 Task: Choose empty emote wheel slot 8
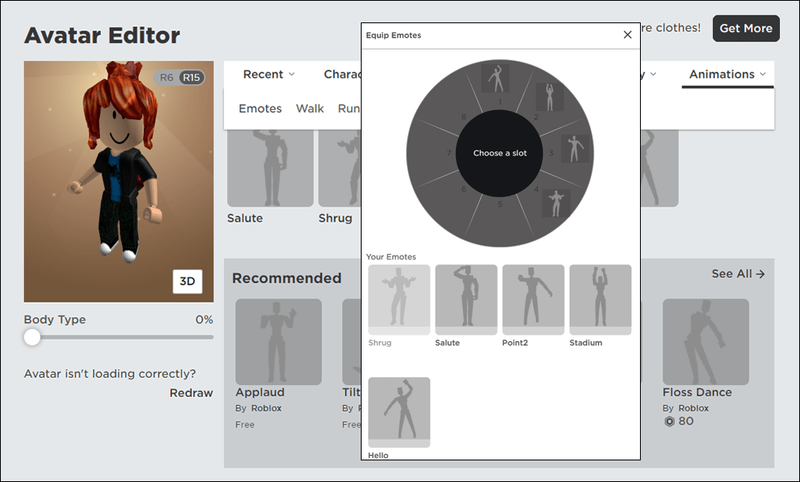pyautogui.click(x=447, y=100)
